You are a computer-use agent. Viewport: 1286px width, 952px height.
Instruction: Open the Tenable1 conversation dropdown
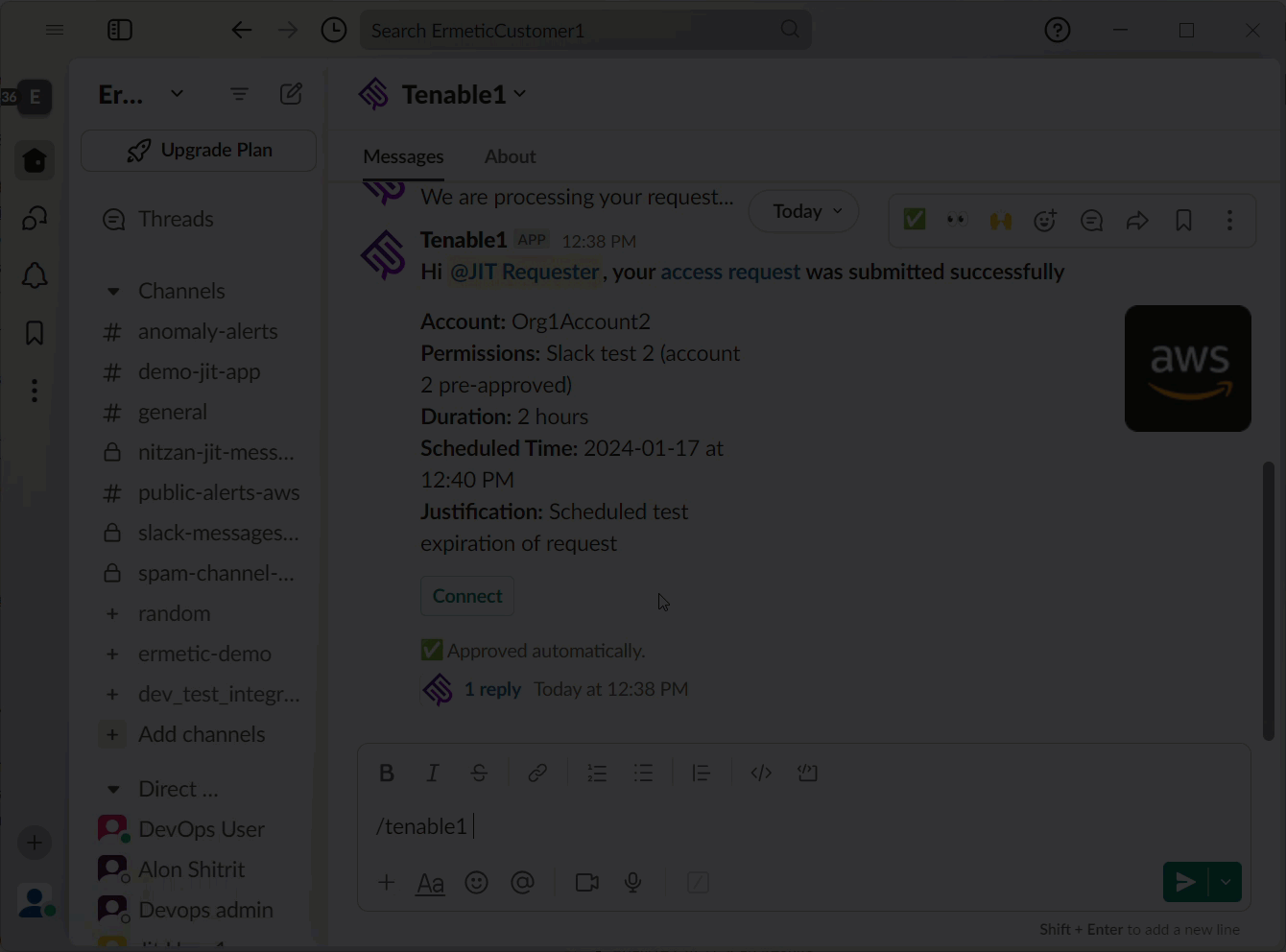[x=464, y=94]
